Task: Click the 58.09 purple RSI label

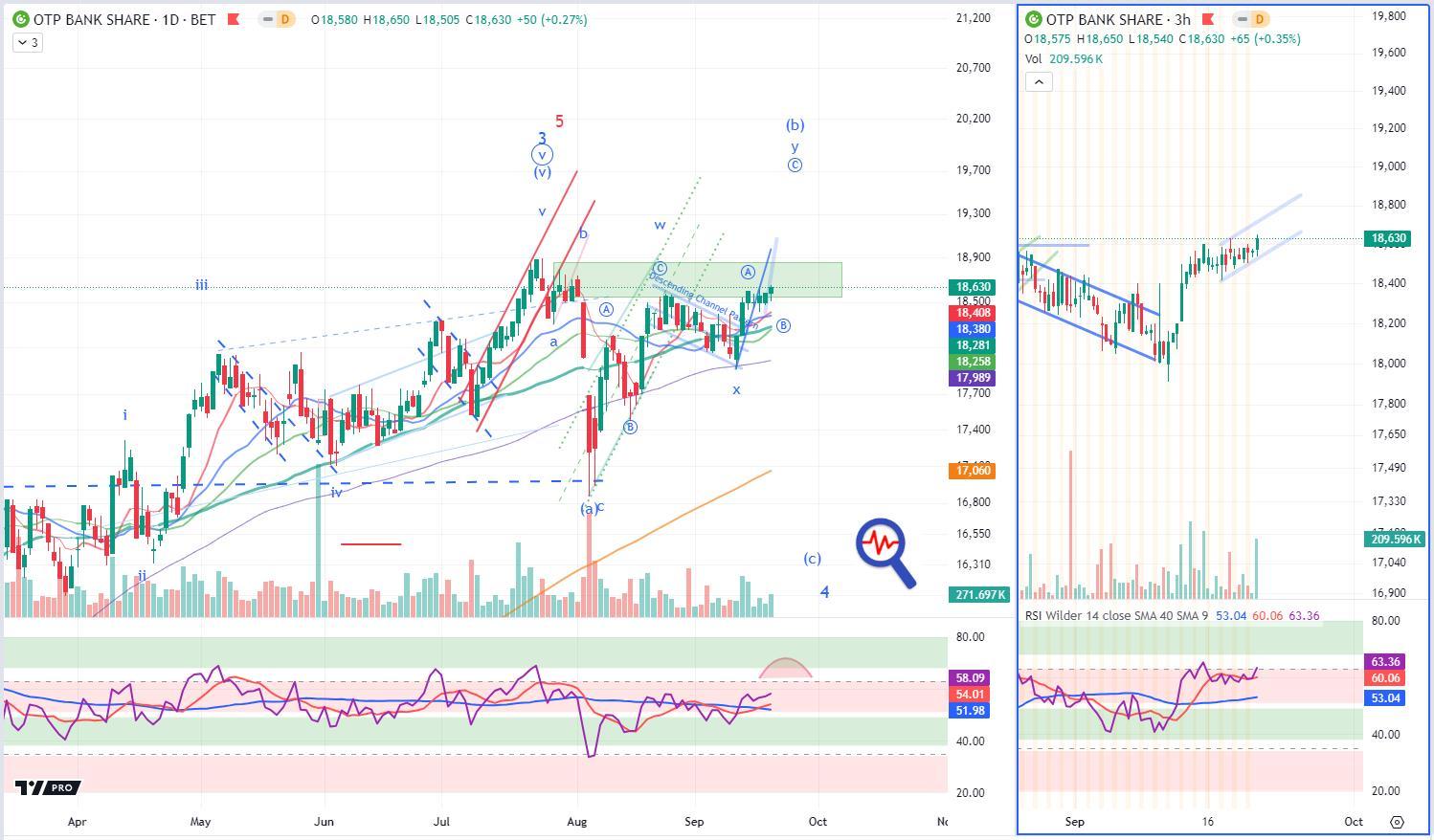Action: (x=972, y=677)
